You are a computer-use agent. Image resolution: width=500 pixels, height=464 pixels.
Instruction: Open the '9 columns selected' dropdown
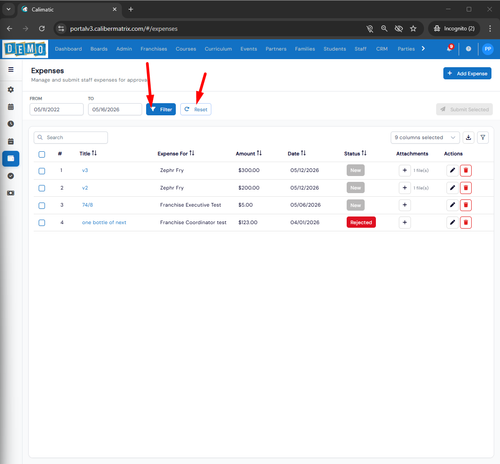point(425,137)
